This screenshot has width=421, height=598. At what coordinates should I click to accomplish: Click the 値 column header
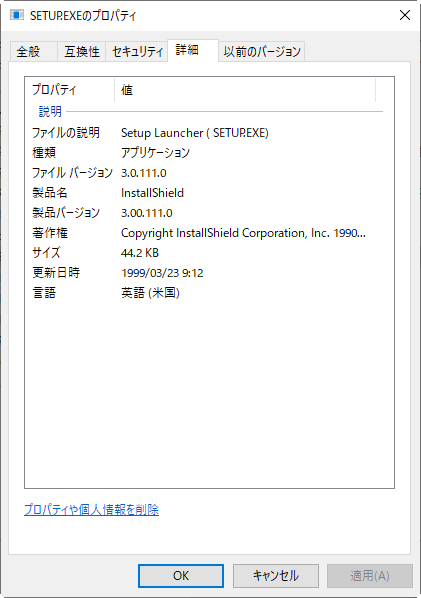[x=245, y=90]
